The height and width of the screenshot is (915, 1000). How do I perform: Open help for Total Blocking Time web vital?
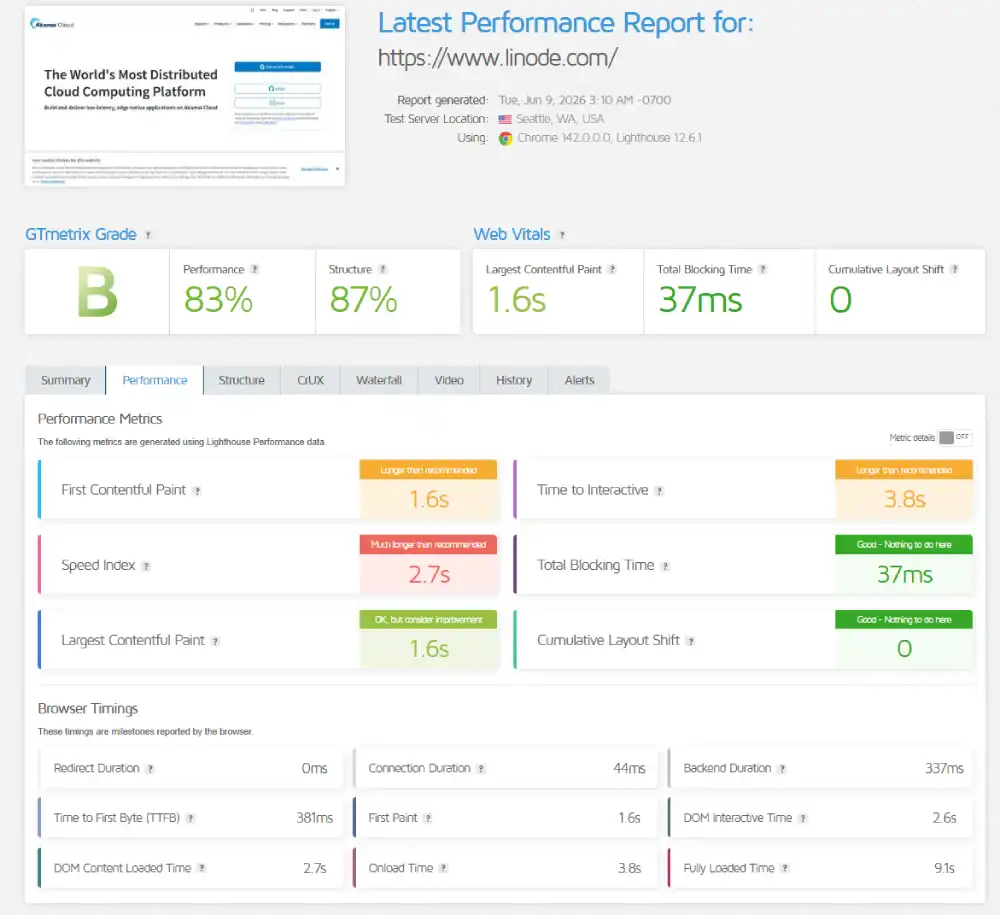[x=762, y=270]
